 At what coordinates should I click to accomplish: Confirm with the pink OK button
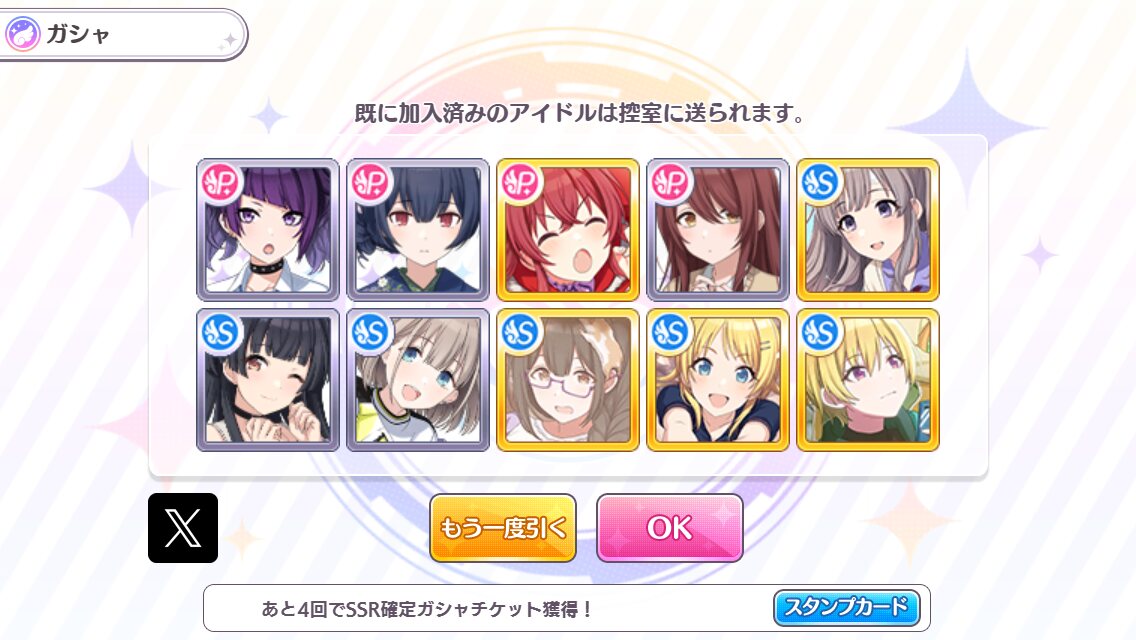[x=669, y=528]
